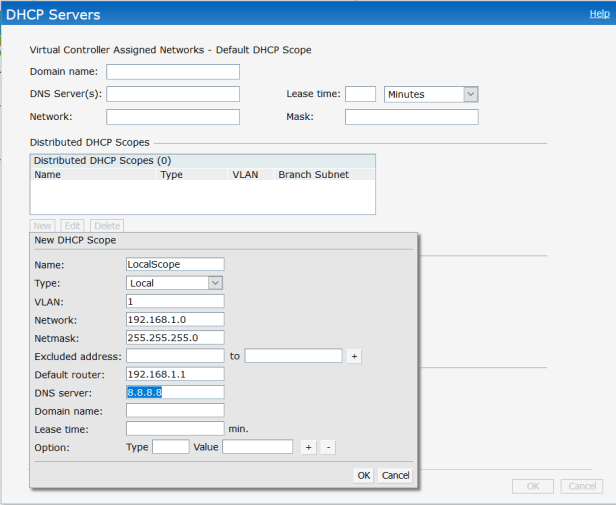
Task: Click the DNS Server(s) input field
Action: pyautogui.click(x=173, y=94)
